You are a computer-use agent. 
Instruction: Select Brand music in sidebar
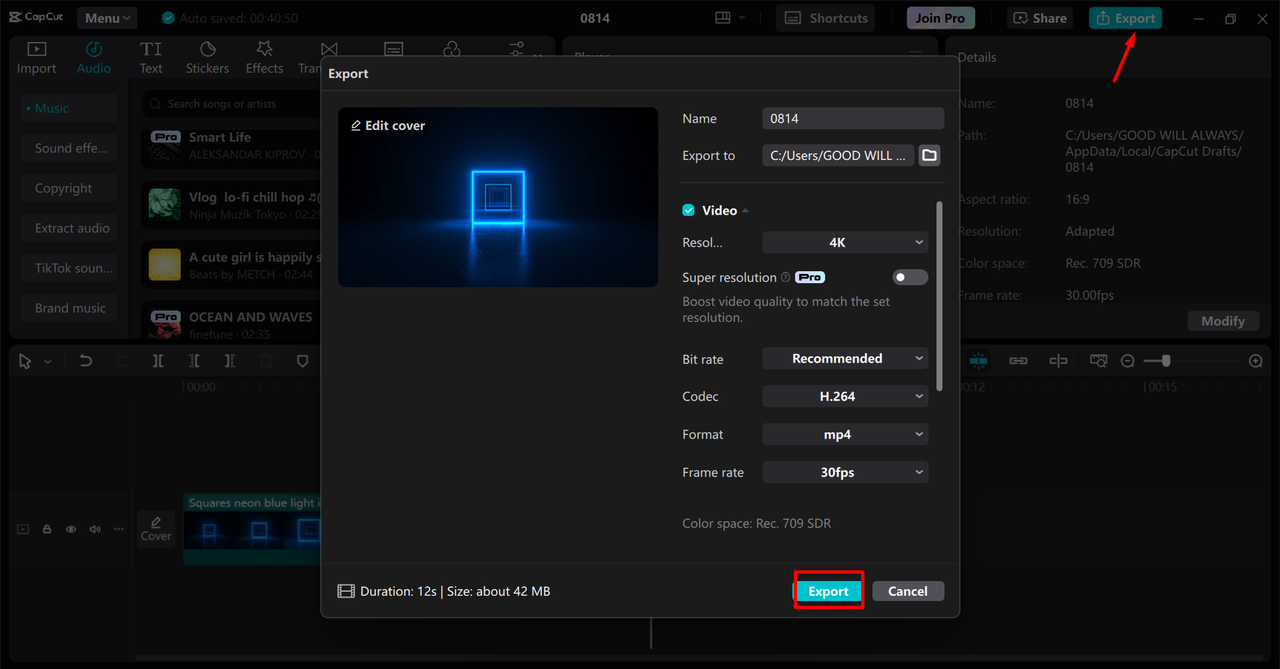tap(70, 308)
